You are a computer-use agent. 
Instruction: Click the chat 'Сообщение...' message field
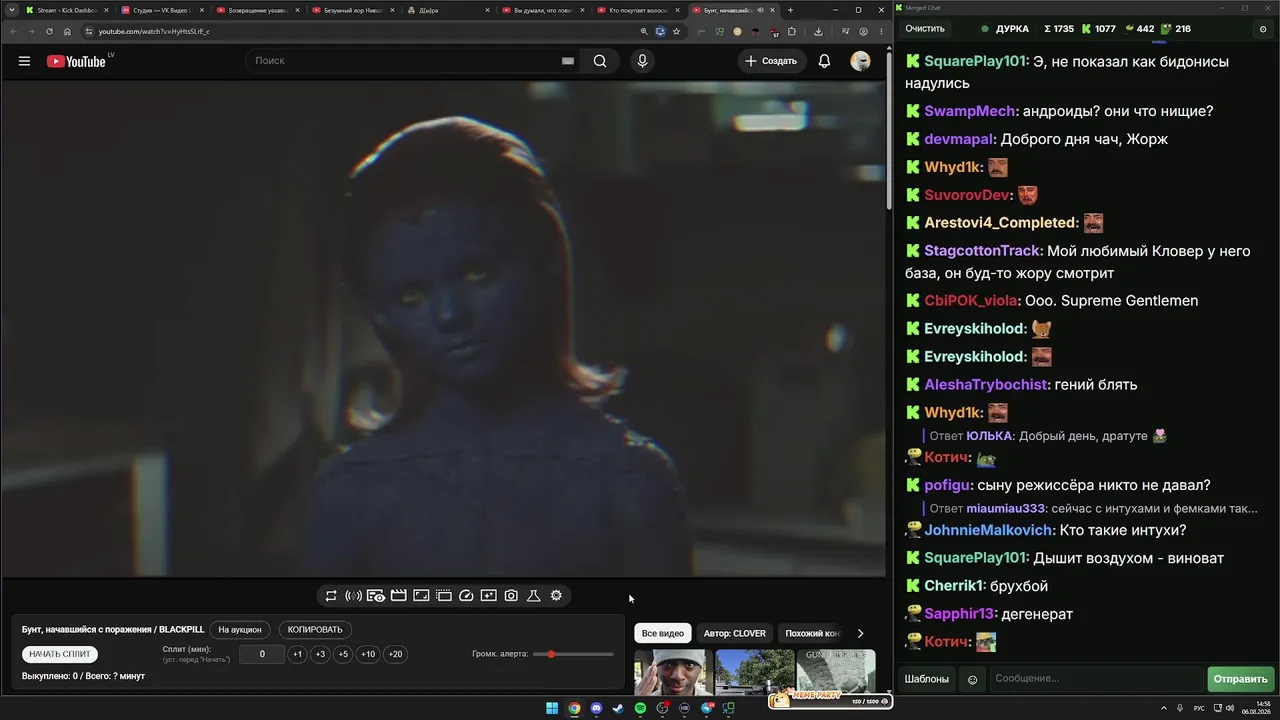click(x=1096, y=680)
